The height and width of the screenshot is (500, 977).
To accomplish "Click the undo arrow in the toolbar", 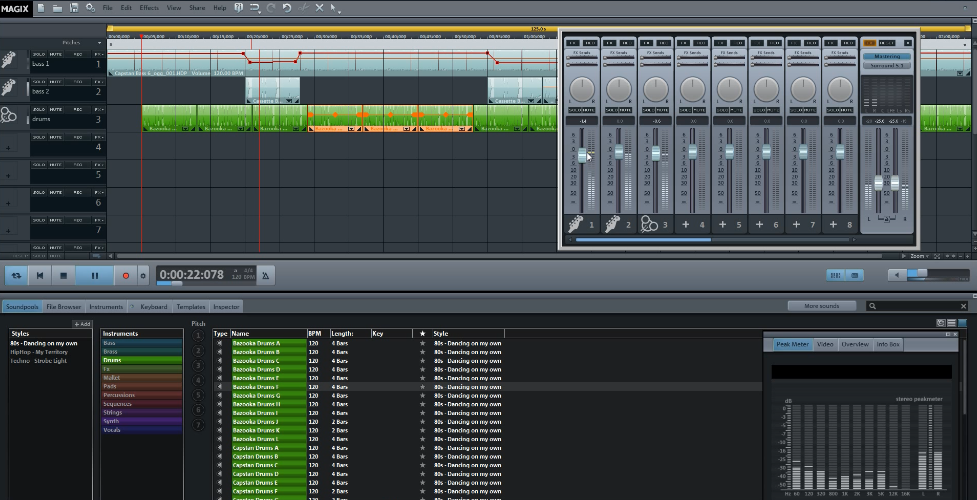I will click(287, 8).
